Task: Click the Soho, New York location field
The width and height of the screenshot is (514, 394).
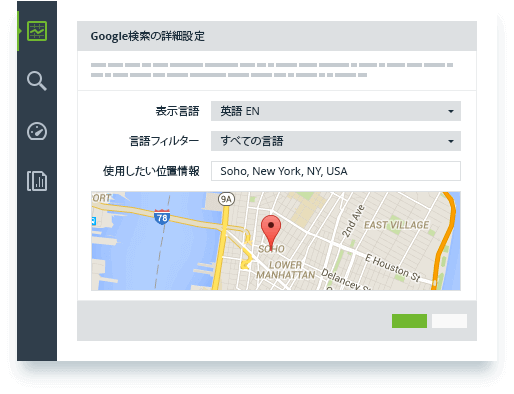Action: click(336, 171)
